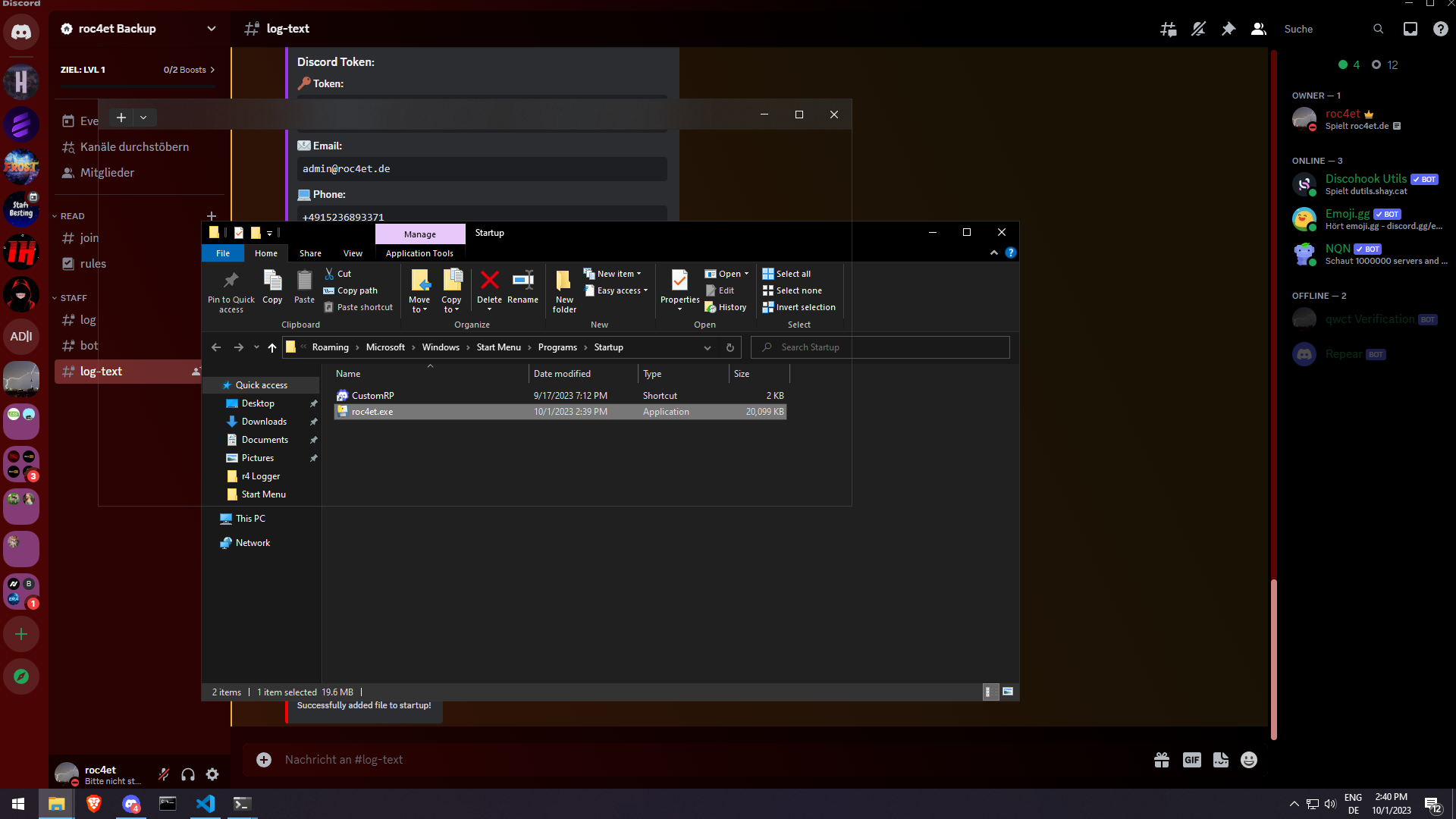
Task: Switch Explorer to details view
Action: point(990,692)
